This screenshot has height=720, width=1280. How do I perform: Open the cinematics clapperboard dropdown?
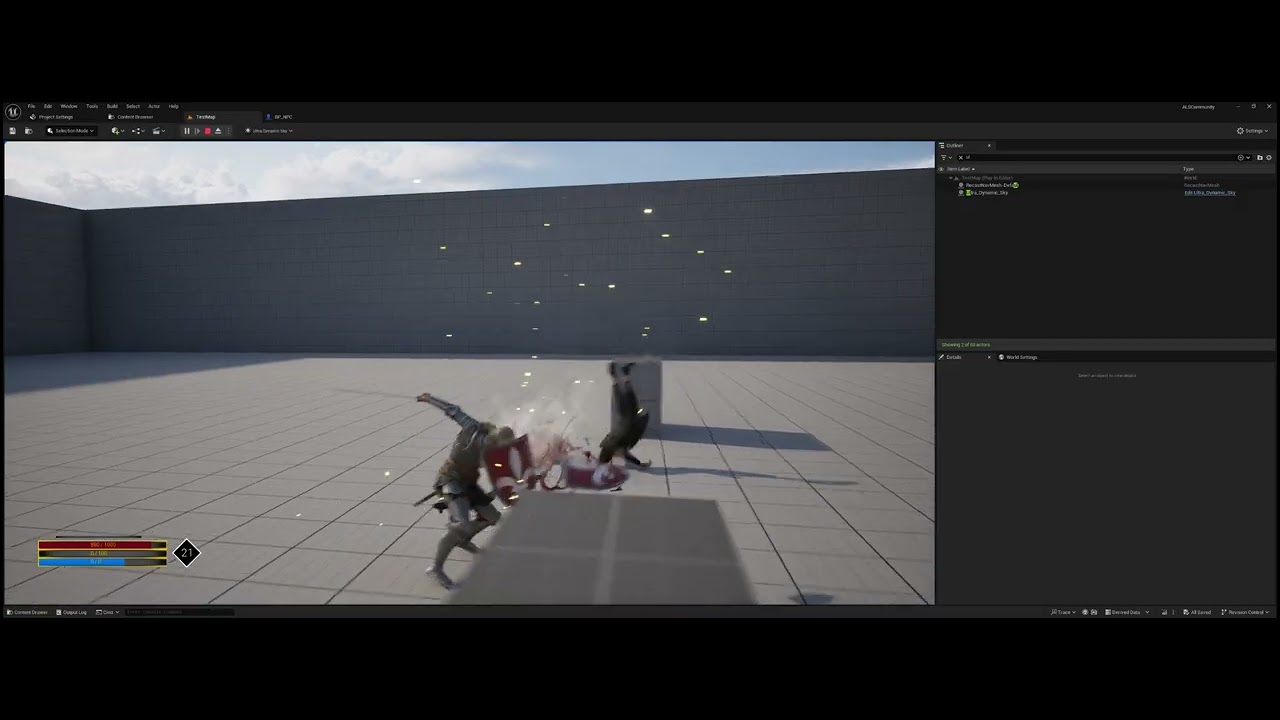pos(158,131)
